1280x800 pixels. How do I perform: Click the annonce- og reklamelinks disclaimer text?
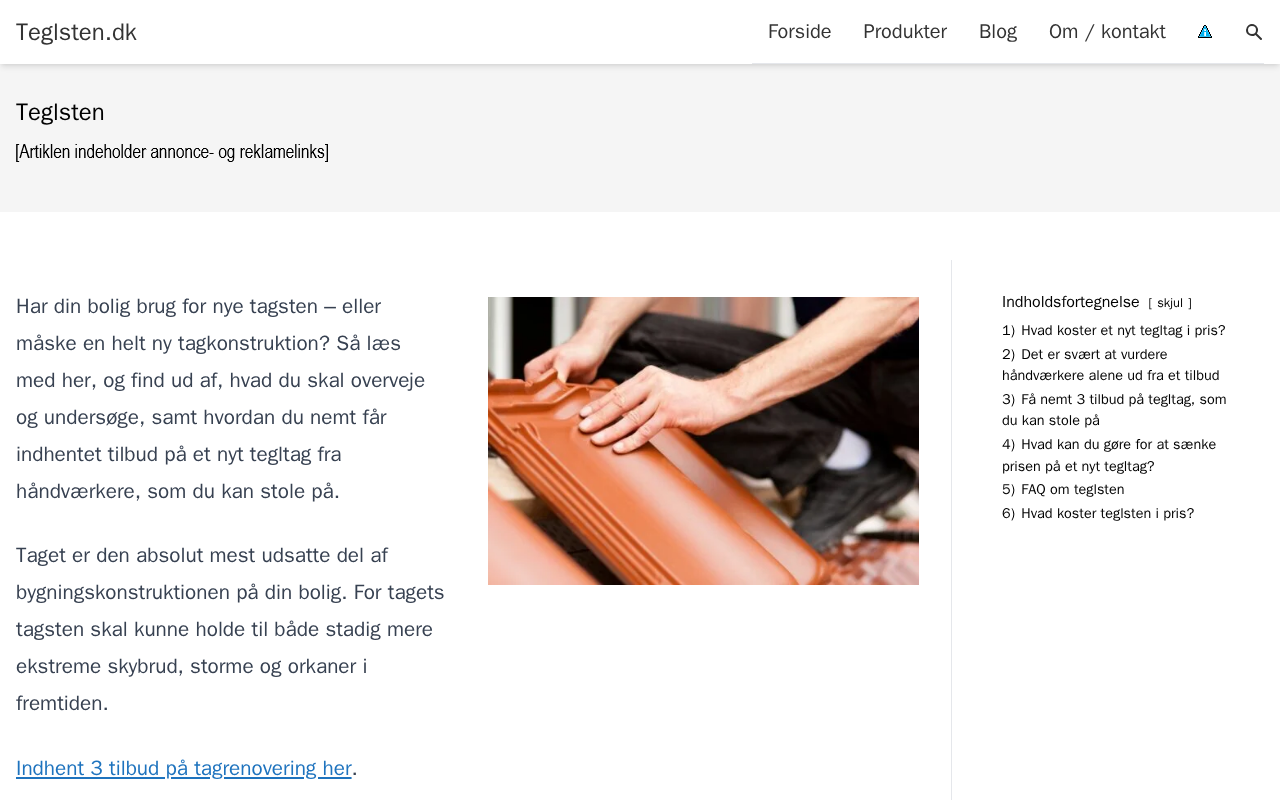point(172,152)
